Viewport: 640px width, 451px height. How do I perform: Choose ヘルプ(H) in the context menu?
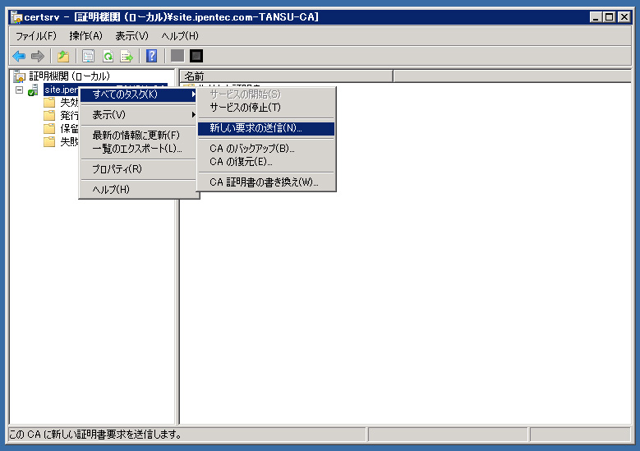point(138,189)
